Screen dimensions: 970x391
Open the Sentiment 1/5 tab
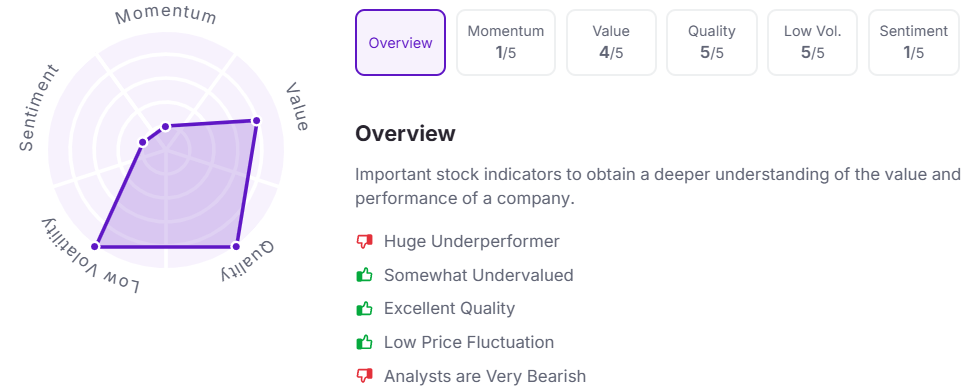[x=914, y=43]
